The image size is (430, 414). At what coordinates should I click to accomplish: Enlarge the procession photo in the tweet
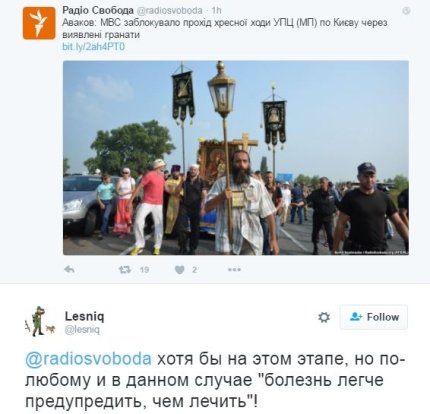pos(236,158)
